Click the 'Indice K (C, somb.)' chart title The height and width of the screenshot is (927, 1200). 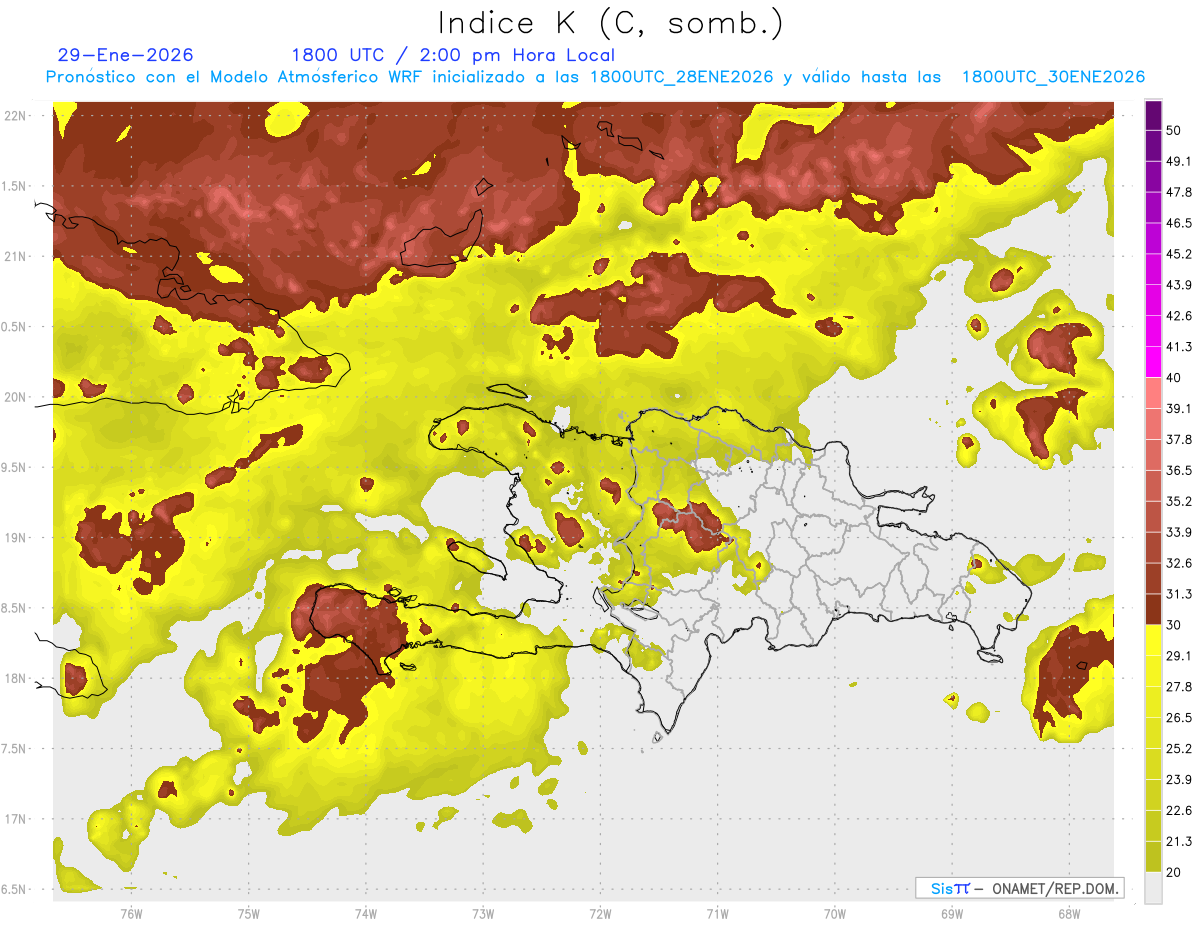[611, 24]
